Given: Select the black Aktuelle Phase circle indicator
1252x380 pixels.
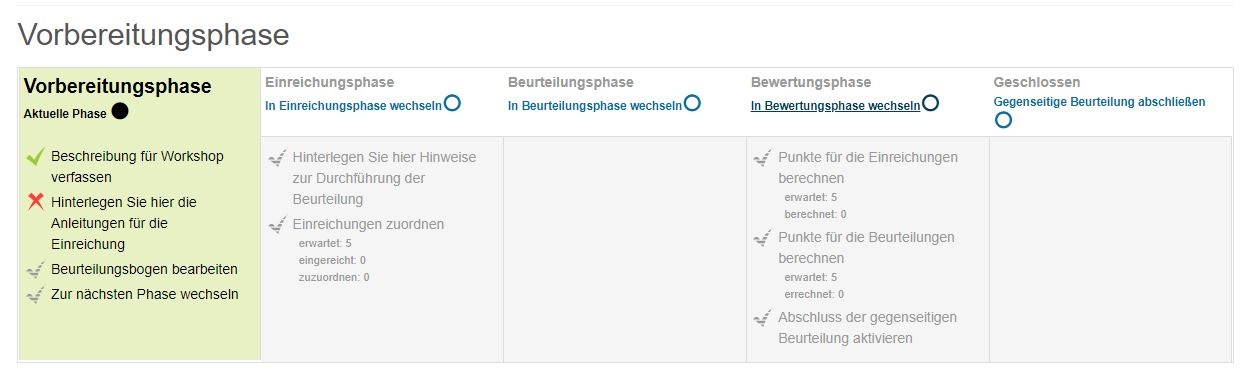Looking at the screenshot, I should click(120, 112).
